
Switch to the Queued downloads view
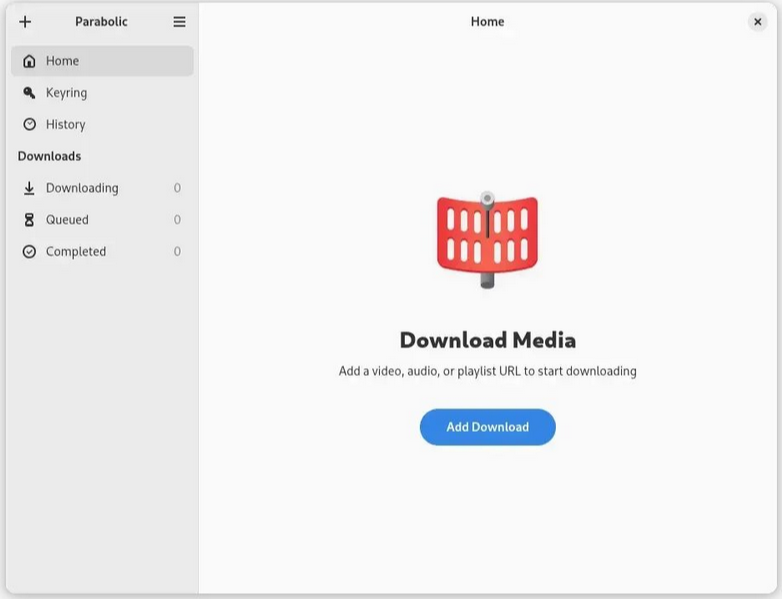[67, 220]
